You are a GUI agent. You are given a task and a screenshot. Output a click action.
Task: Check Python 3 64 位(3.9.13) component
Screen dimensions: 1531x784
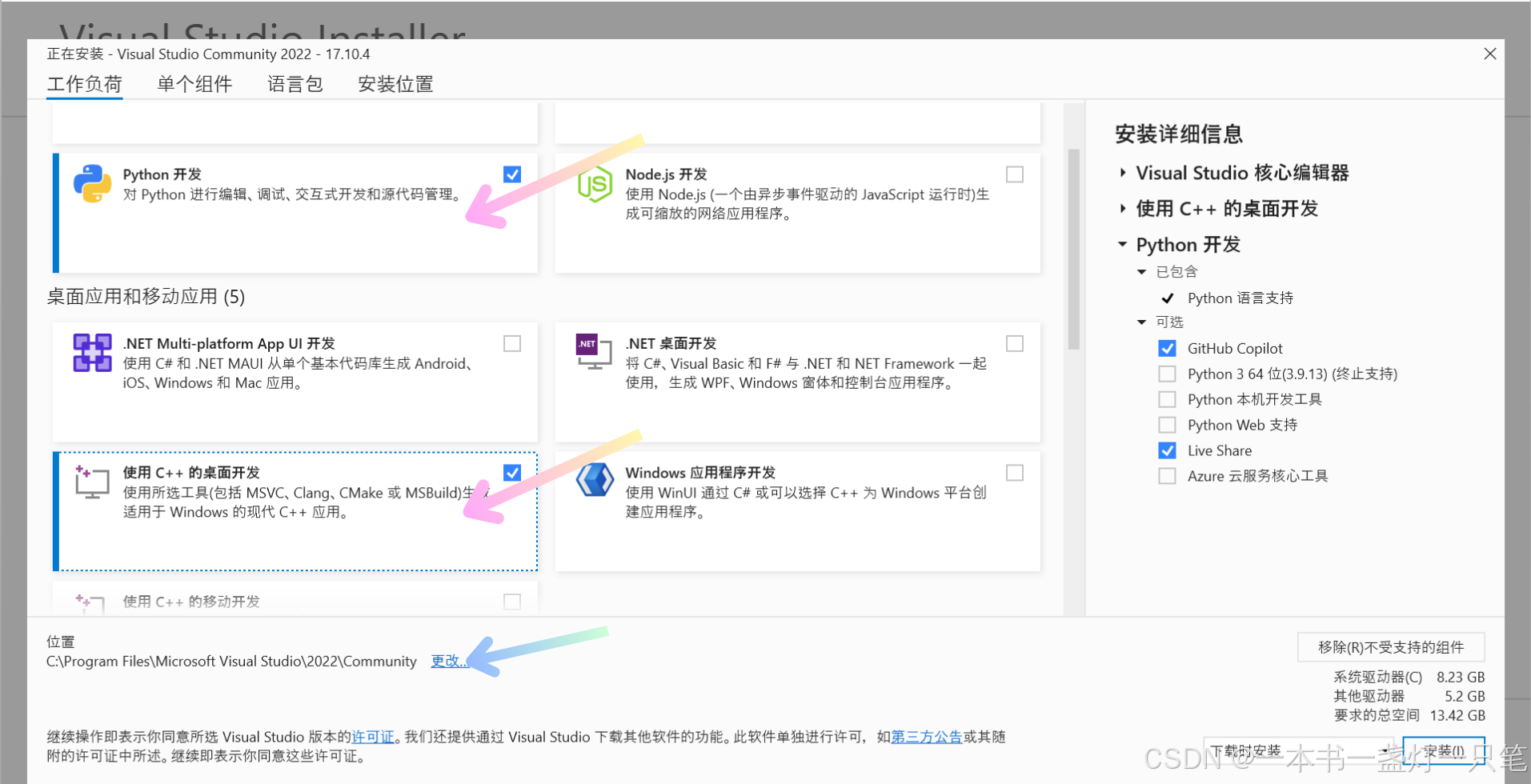[x=1168, y=374]
